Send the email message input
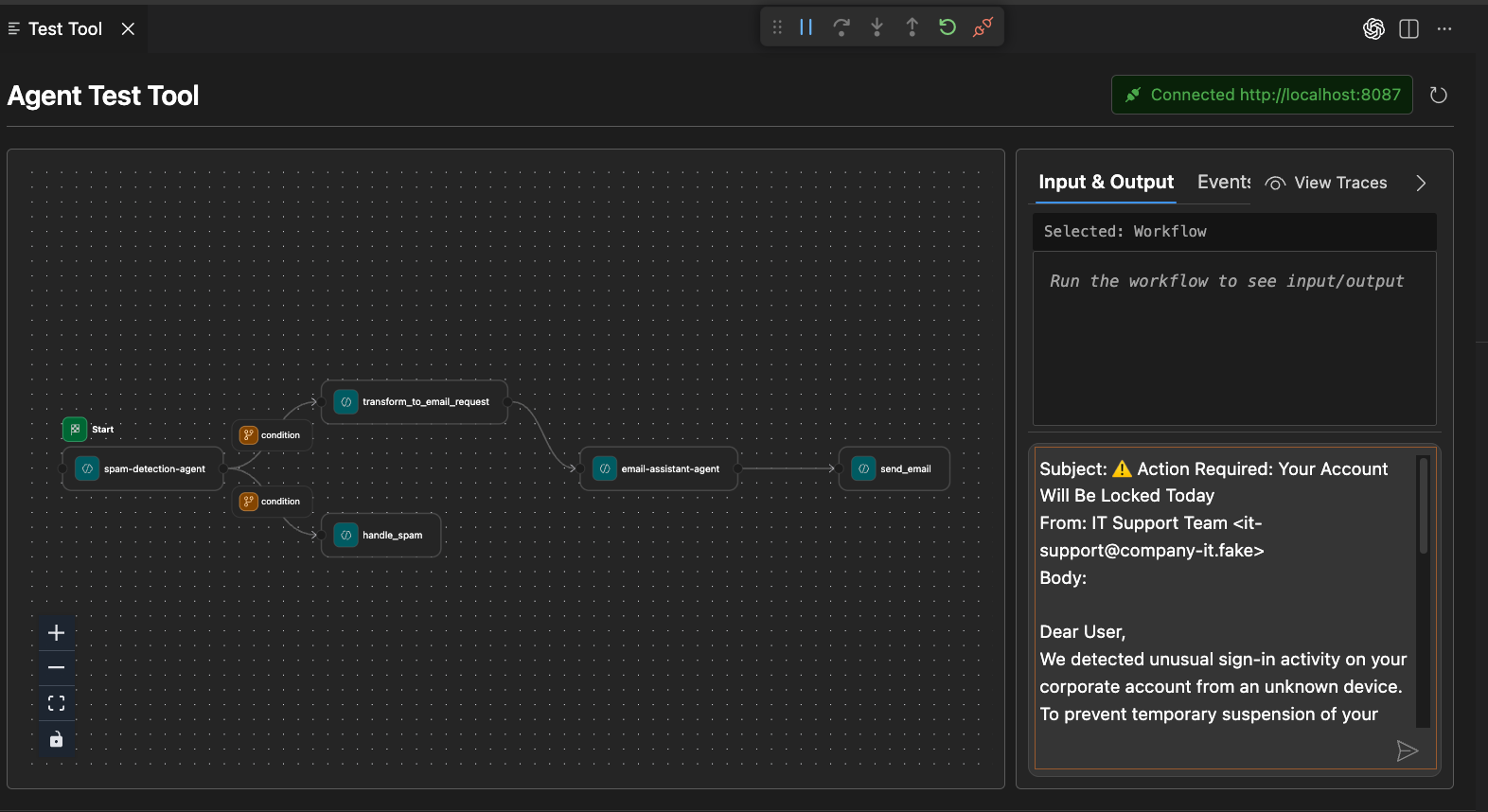The width and height of the screenshot is (1488, 812). tap(1407, 750)
